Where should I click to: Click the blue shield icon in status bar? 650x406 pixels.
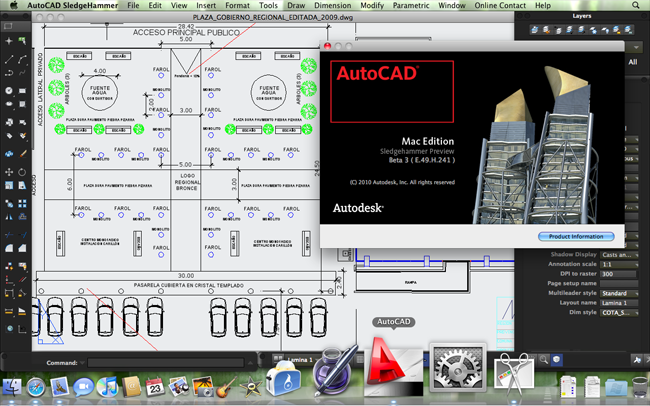click(x=556, y=360)
